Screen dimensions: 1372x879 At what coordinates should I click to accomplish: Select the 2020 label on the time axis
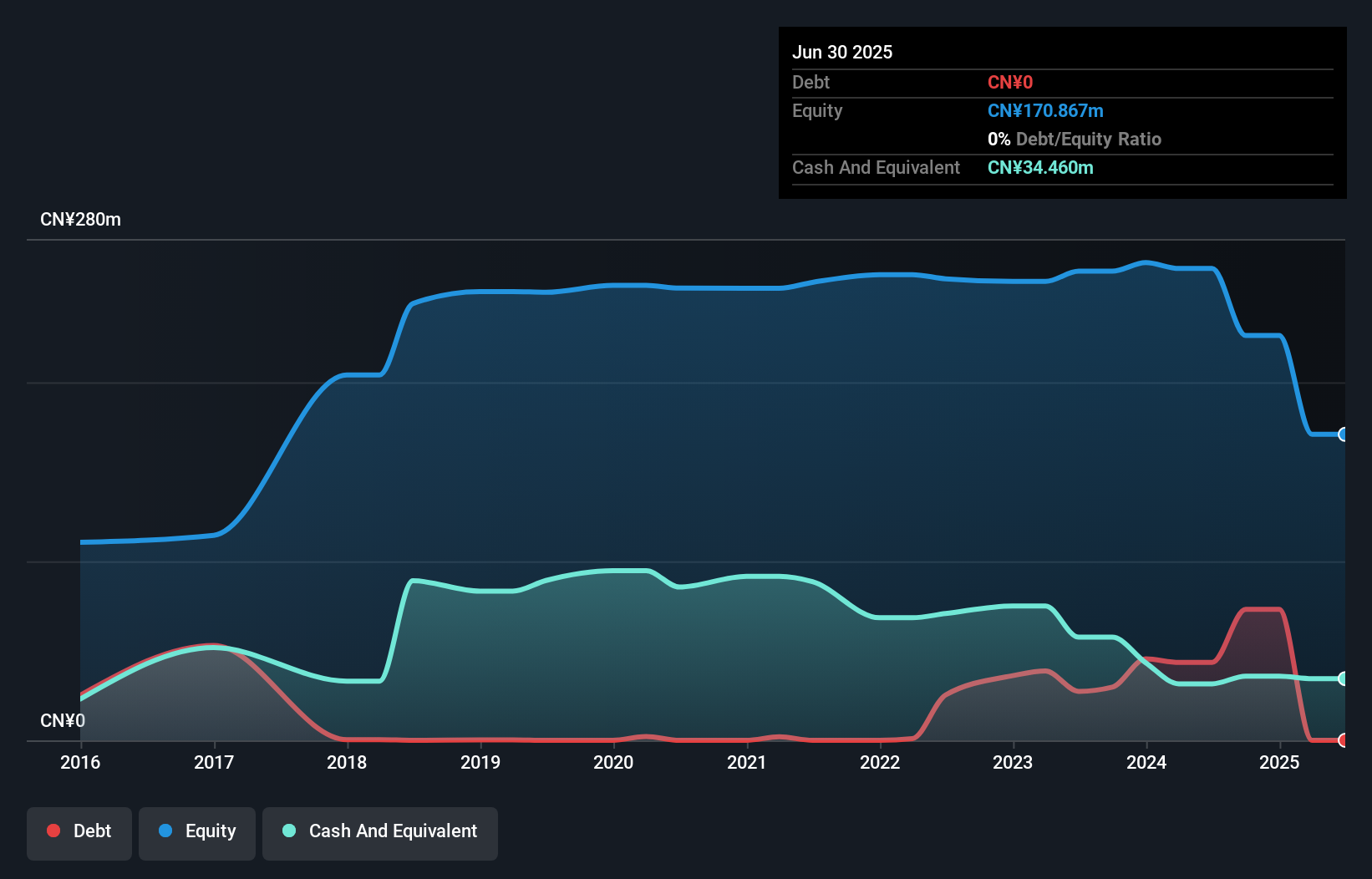click(614, 762)
